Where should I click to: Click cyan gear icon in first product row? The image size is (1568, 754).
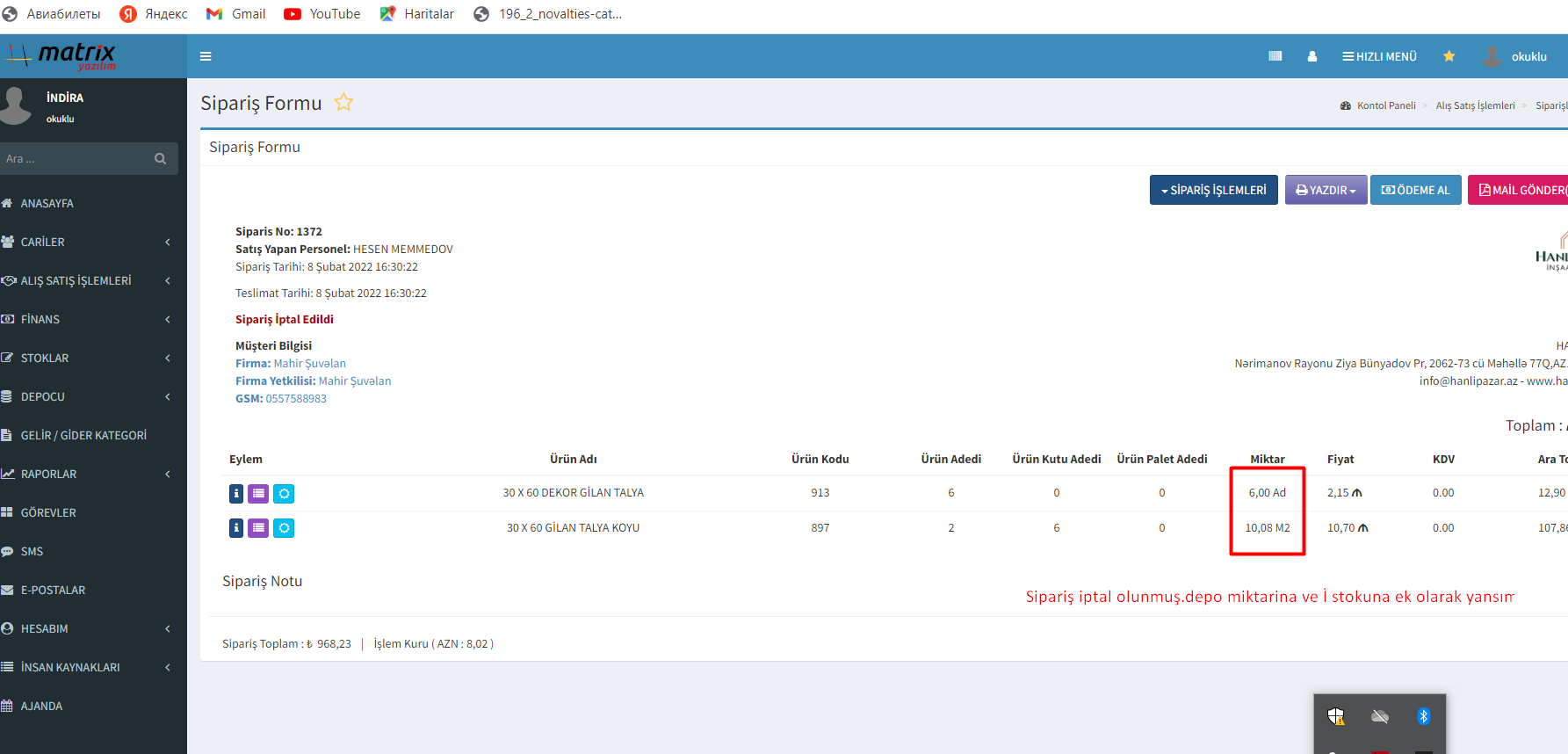tap(284, 494)
